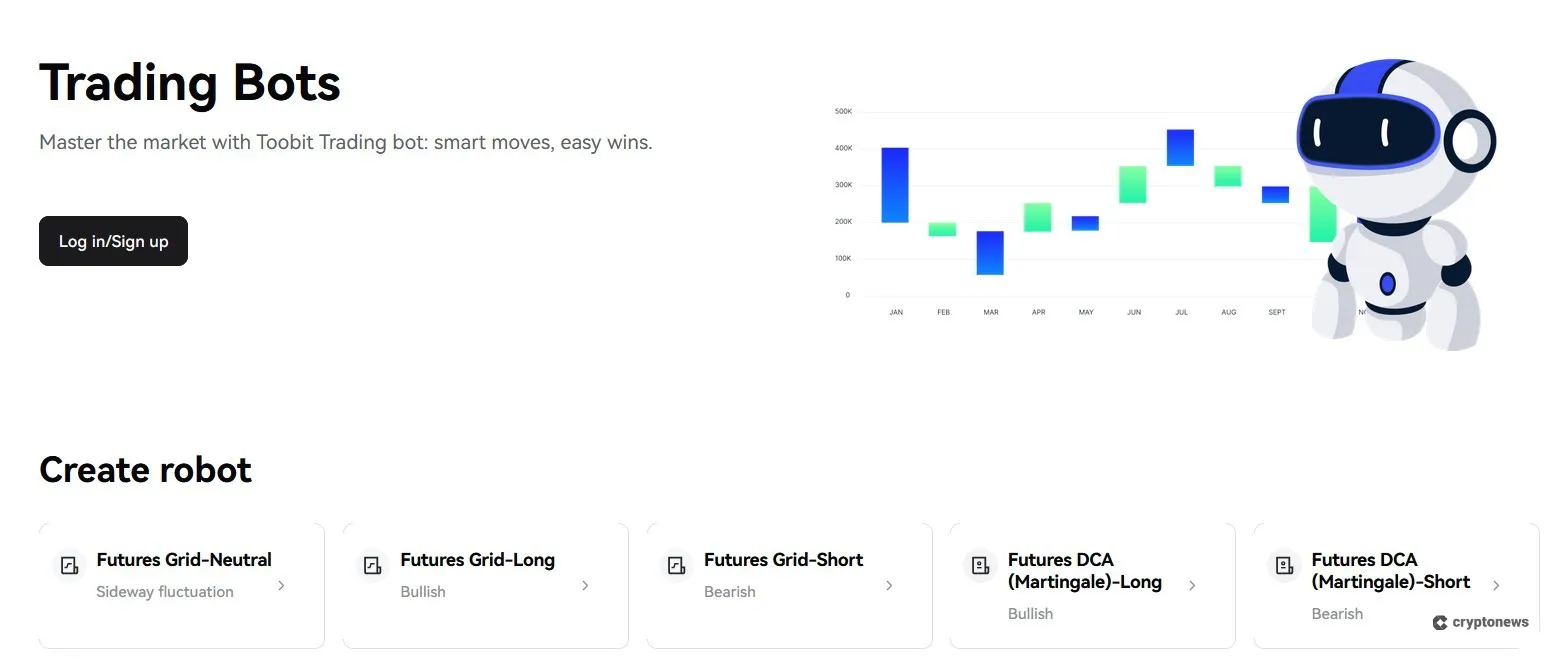Viewport: 1562px width, 660px height.
Task: Click the Futures Grid-Long card icon
Action: coord(372,566)
